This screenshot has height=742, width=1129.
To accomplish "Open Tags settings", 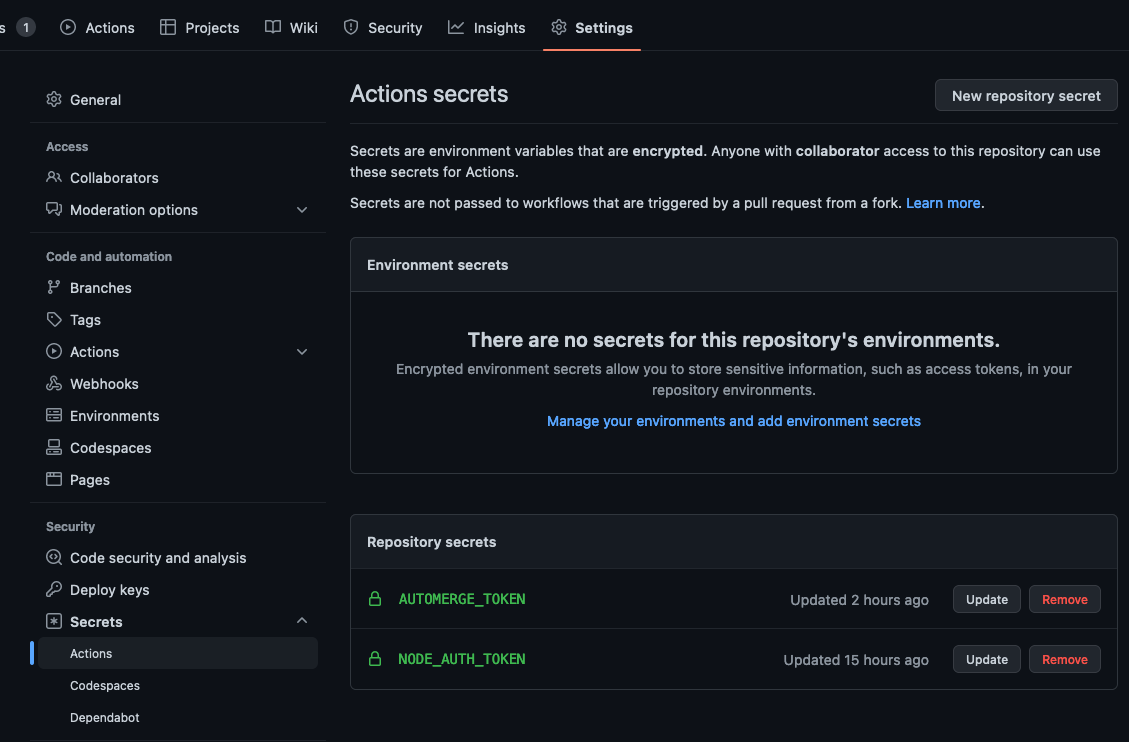I will click(178, 320).
